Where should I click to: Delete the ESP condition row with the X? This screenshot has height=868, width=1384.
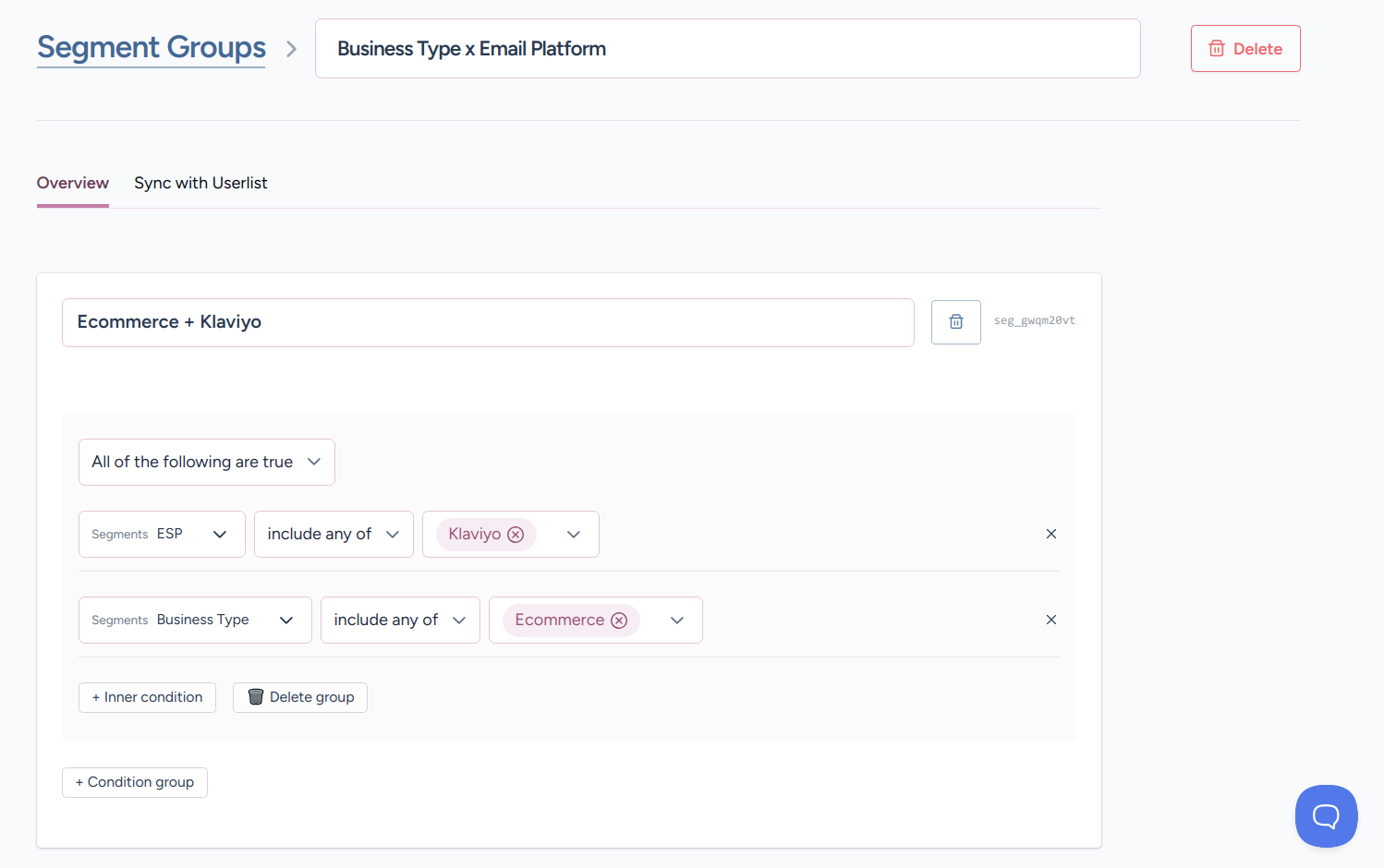point(1050,534)
